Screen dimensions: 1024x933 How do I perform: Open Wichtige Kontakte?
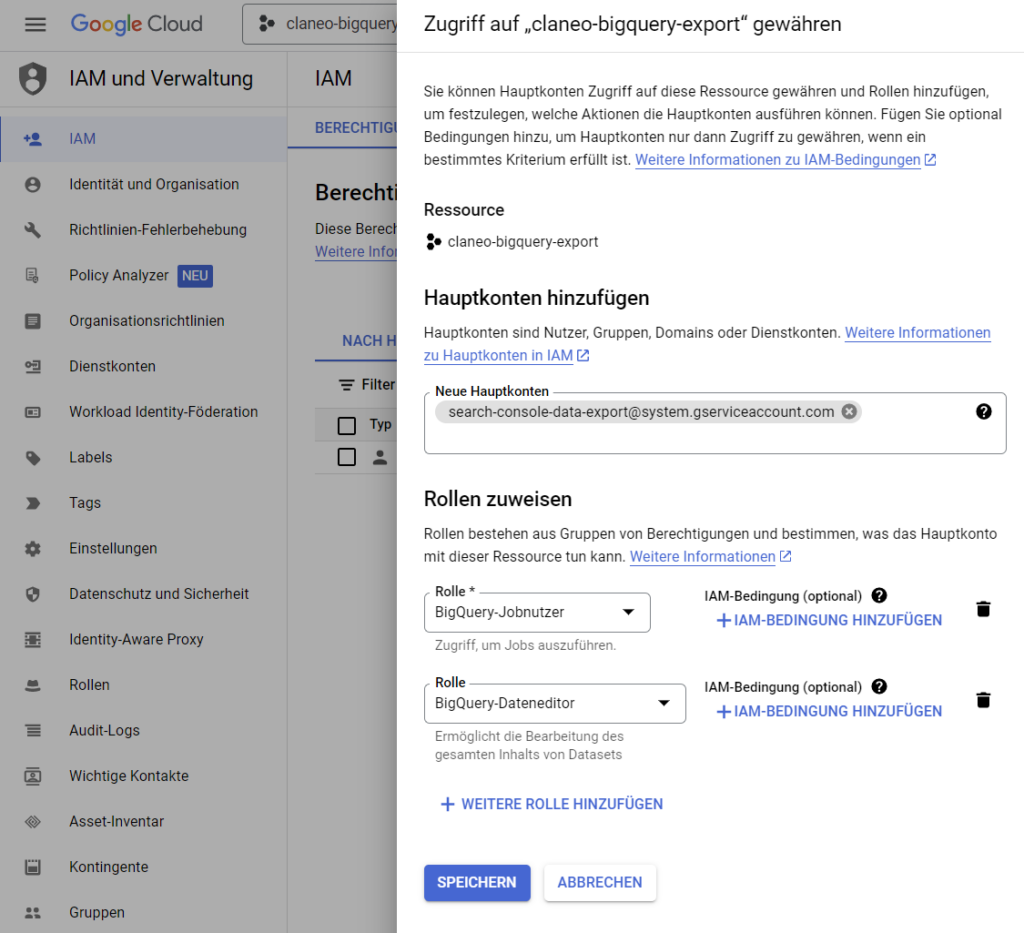pyautogui.click(x=129, y=776)
